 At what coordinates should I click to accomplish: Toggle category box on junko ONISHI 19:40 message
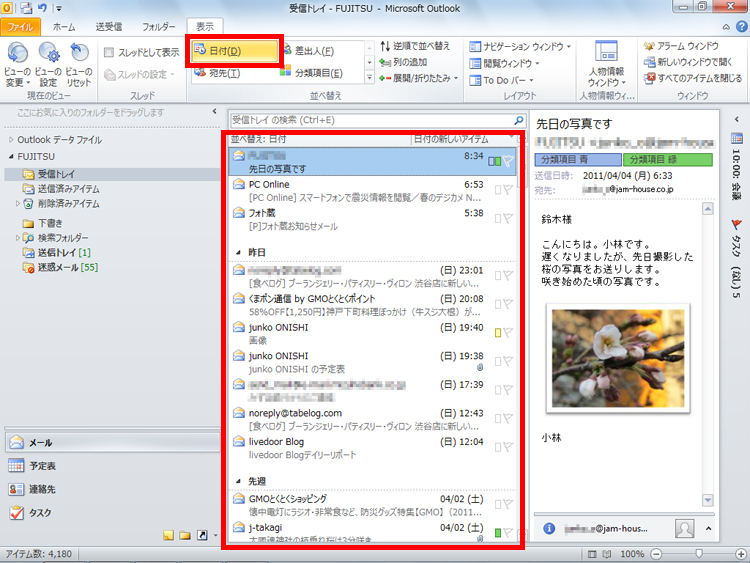pos(498,332)
